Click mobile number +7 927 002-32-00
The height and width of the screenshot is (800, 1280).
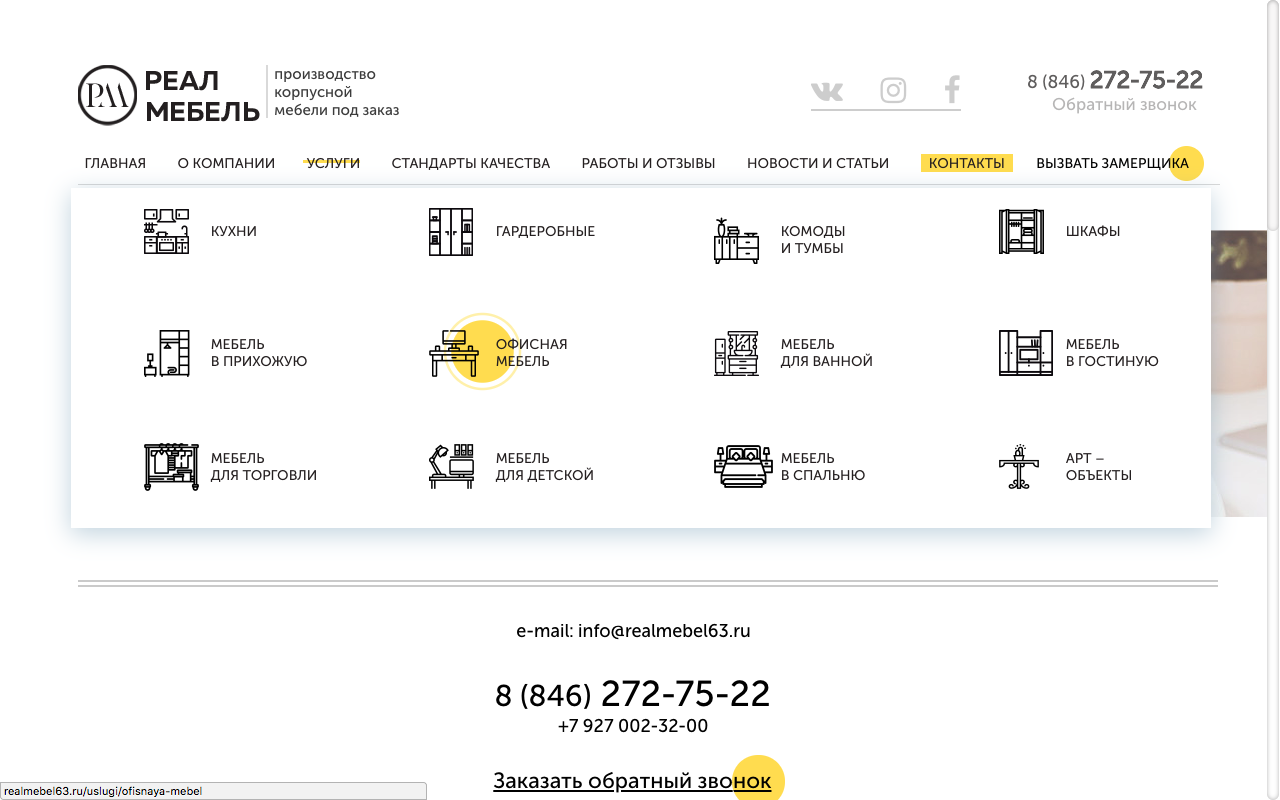[x=633, y=726]
